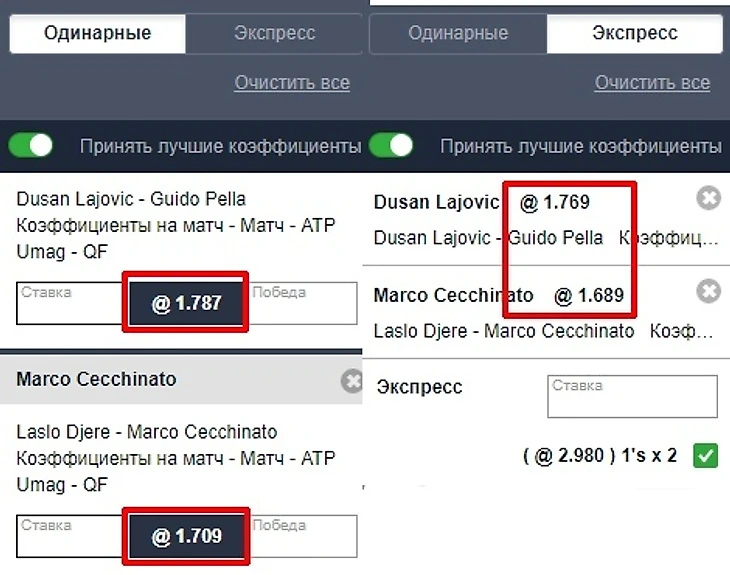Click the Marco Cecchinato header bar
The height and width of the screenshot is (575, 730).
tap(170, 379)
